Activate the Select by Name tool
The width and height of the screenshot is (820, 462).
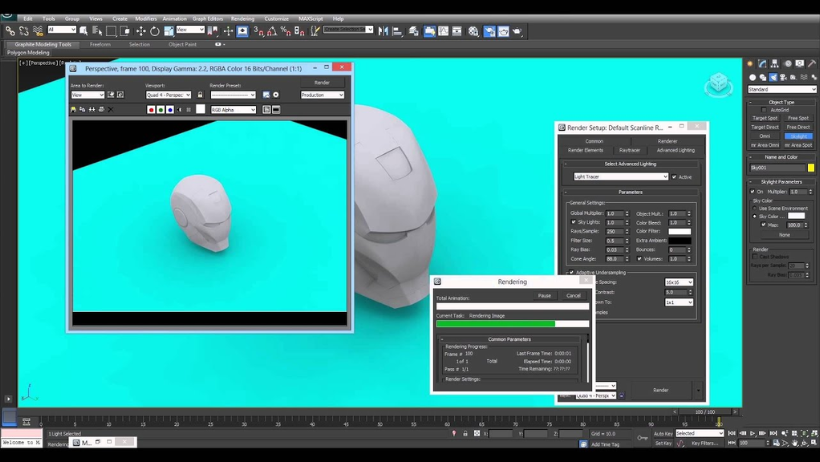pos(97,31)
